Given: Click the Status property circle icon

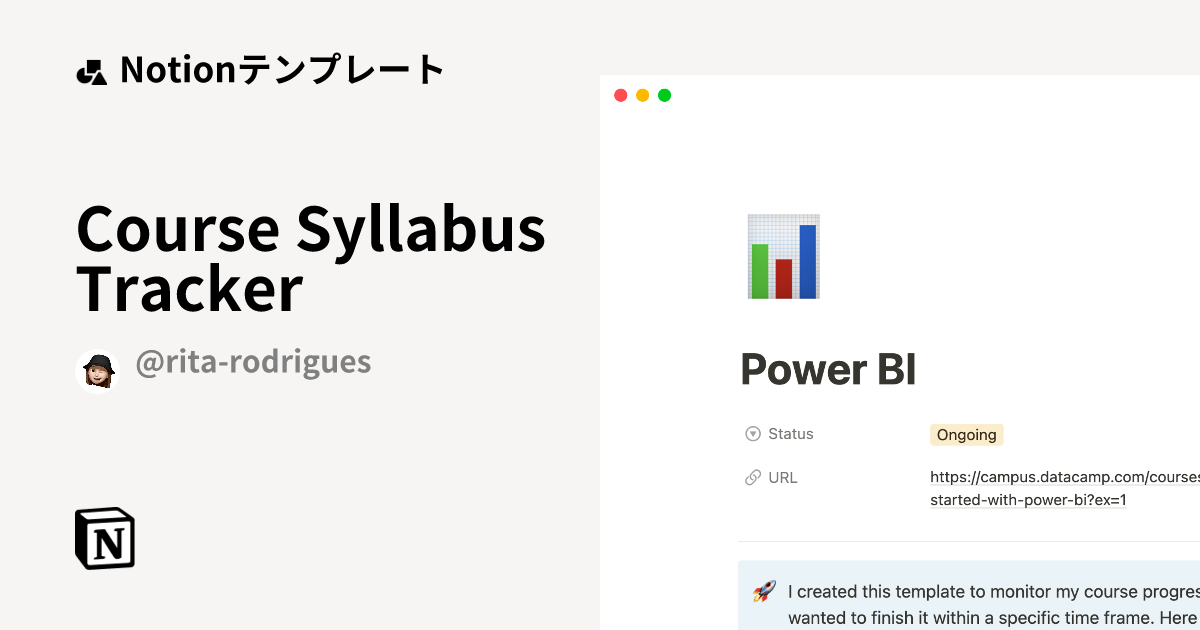Looking at the screenshot, I should (752, 433).
